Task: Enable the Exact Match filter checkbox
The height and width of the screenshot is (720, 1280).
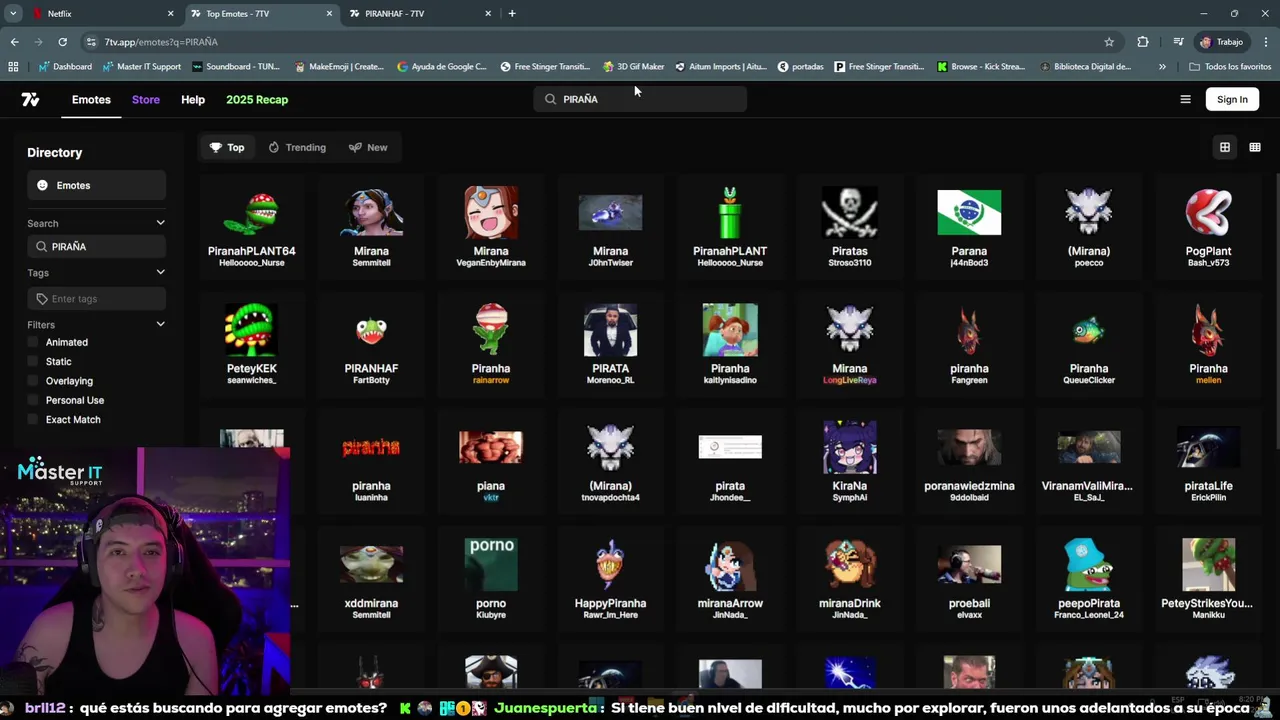Action: 33,420
